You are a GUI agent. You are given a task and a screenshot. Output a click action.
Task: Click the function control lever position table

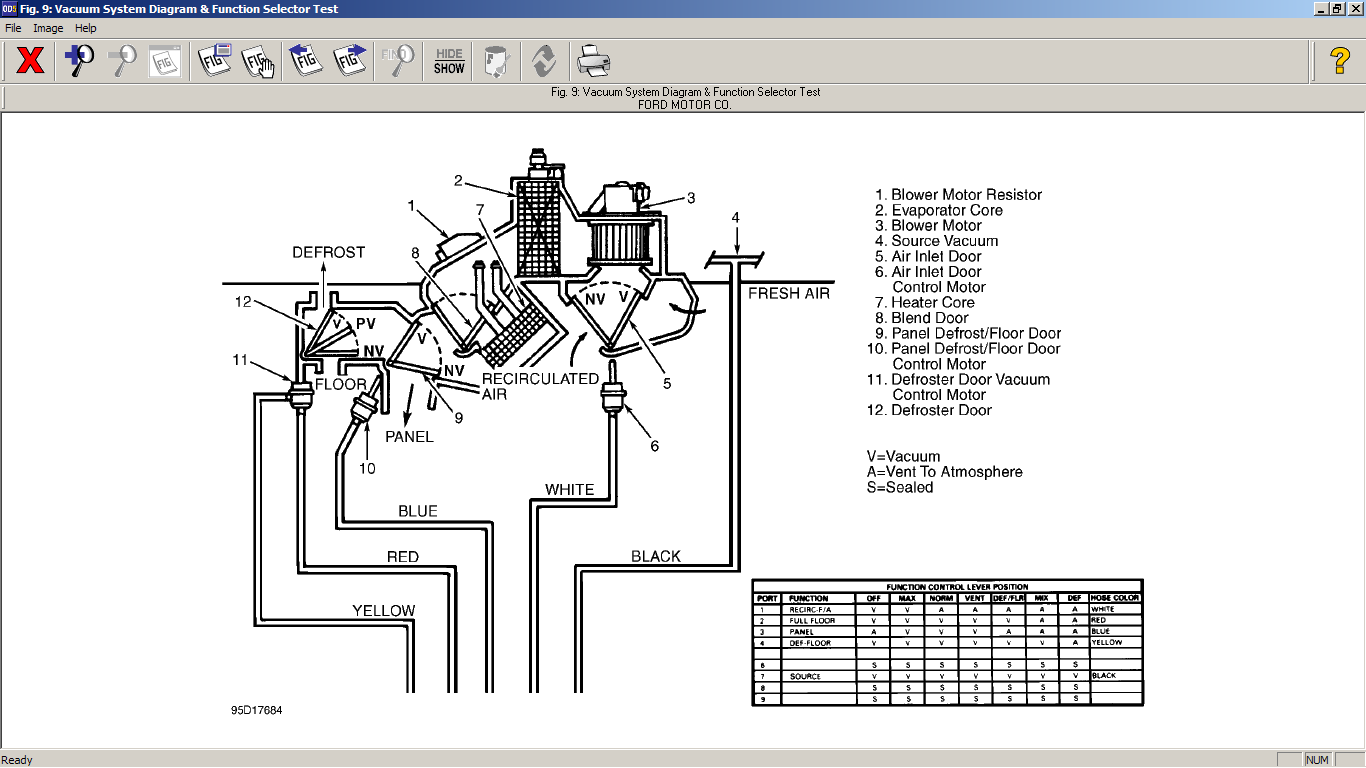[947, 643]
